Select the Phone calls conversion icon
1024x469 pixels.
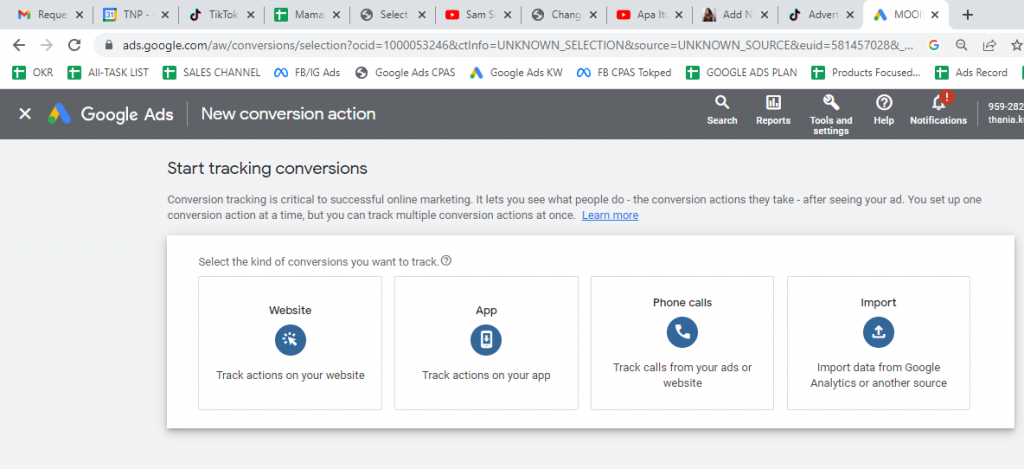point(682,332)
